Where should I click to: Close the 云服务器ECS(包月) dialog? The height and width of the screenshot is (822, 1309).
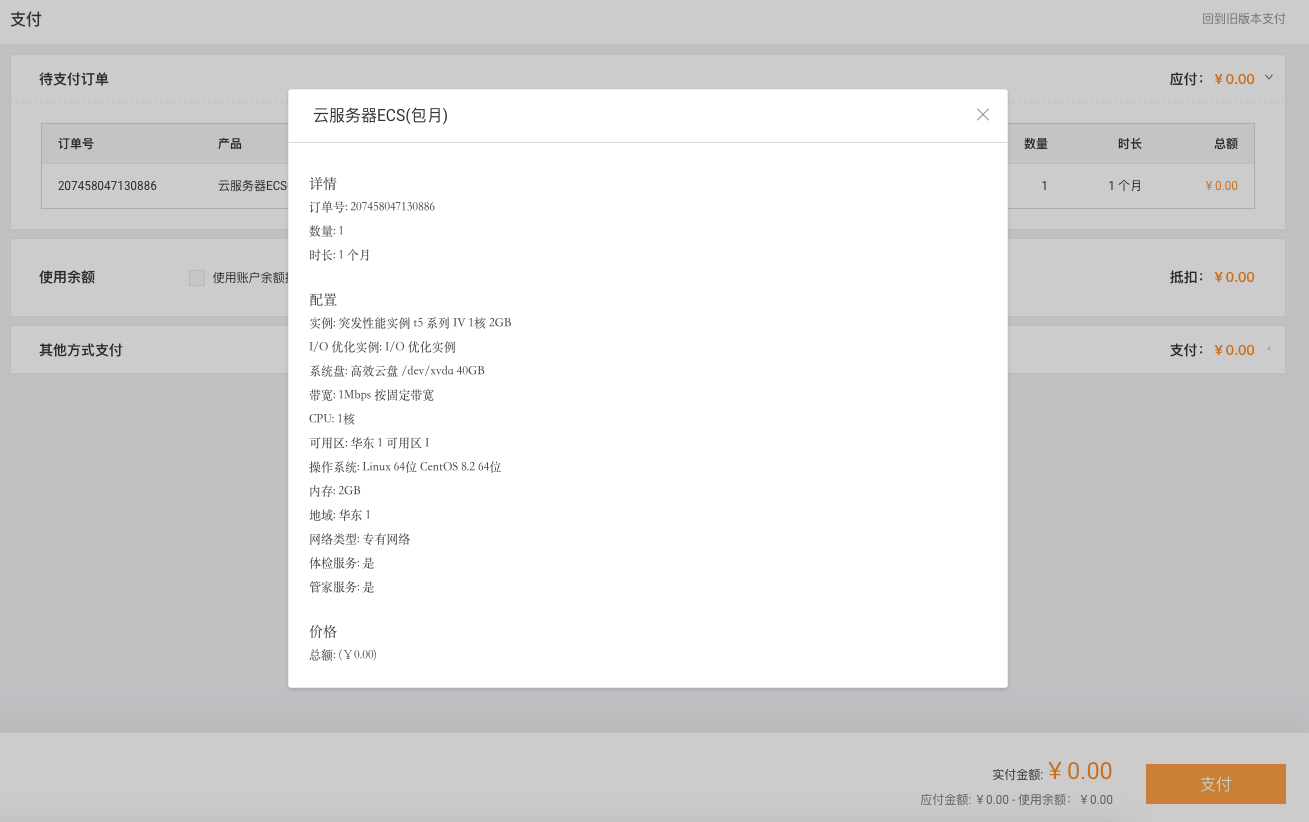(x=983, y=115)
